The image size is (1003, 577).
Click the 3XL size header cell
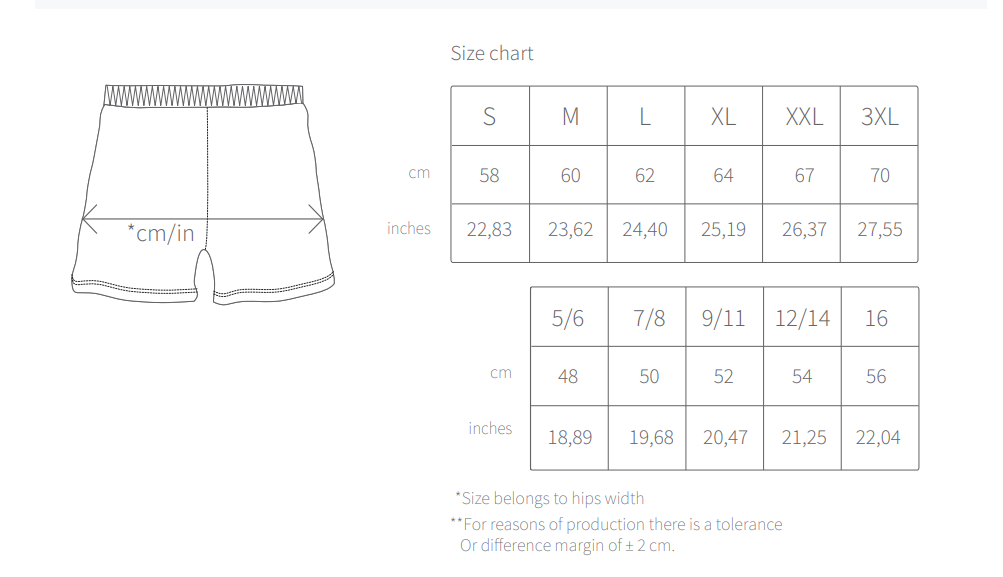click(x=879, y=117)
